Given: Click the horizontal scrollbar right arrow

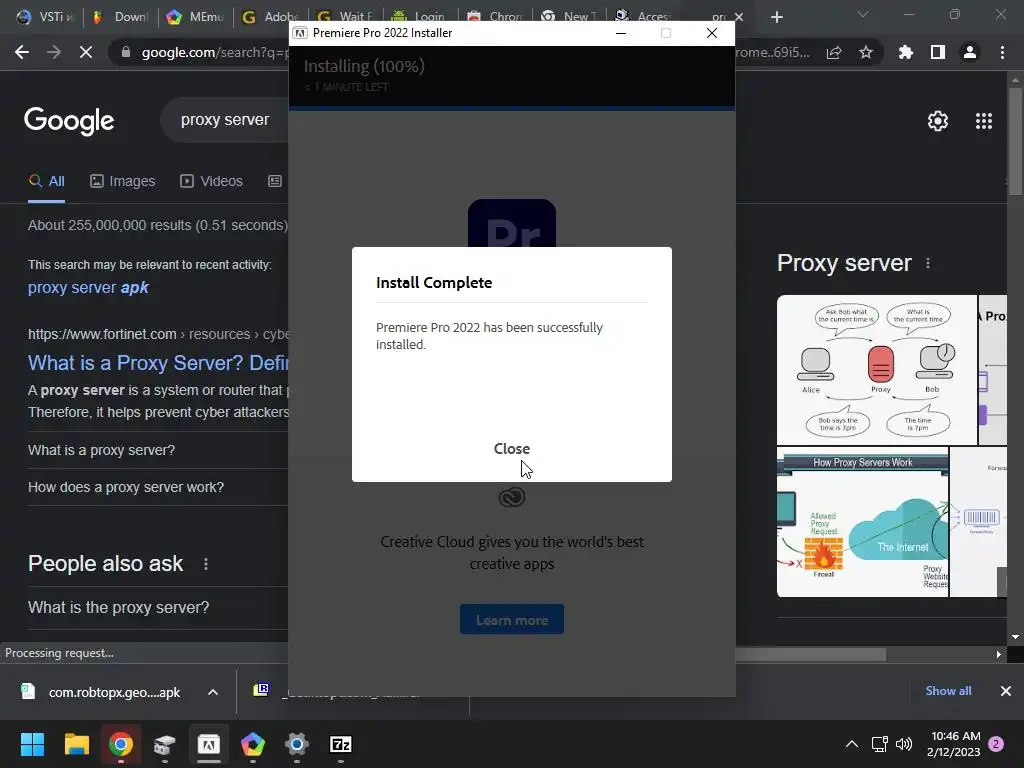Looking at the screenshot, I should tap(999, 654).
